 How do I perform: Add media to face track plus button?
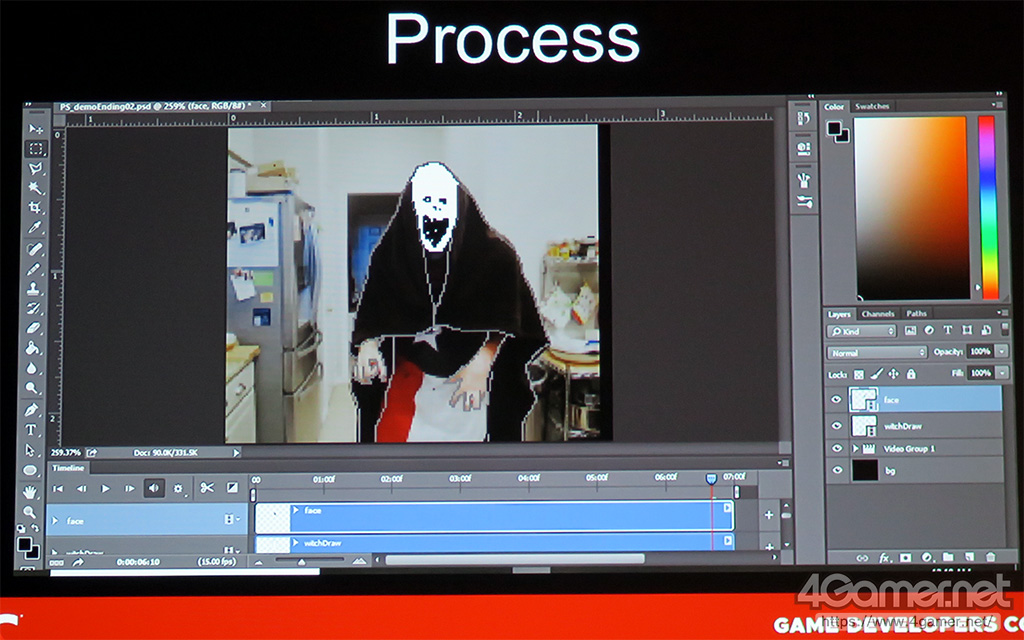769,515
